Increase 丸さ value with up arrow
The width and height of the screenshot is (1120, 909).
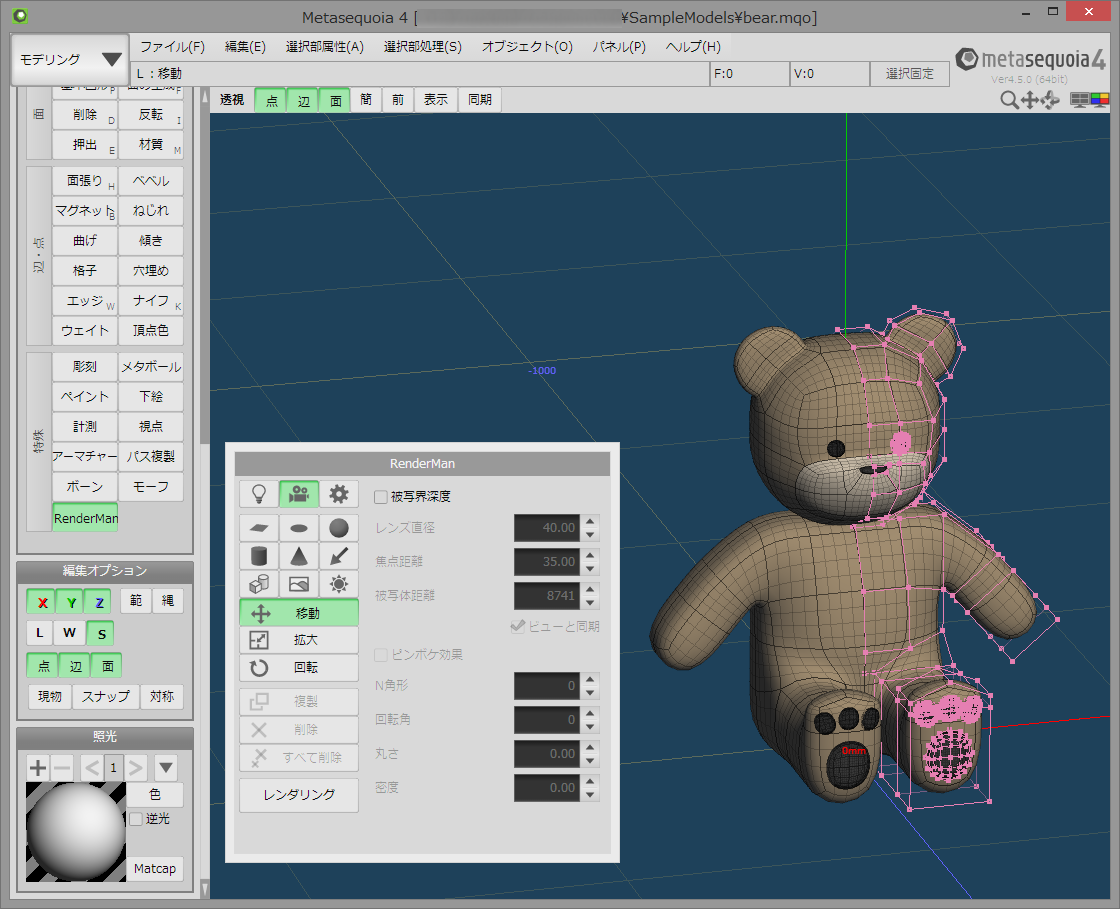[x=590, y=747]
